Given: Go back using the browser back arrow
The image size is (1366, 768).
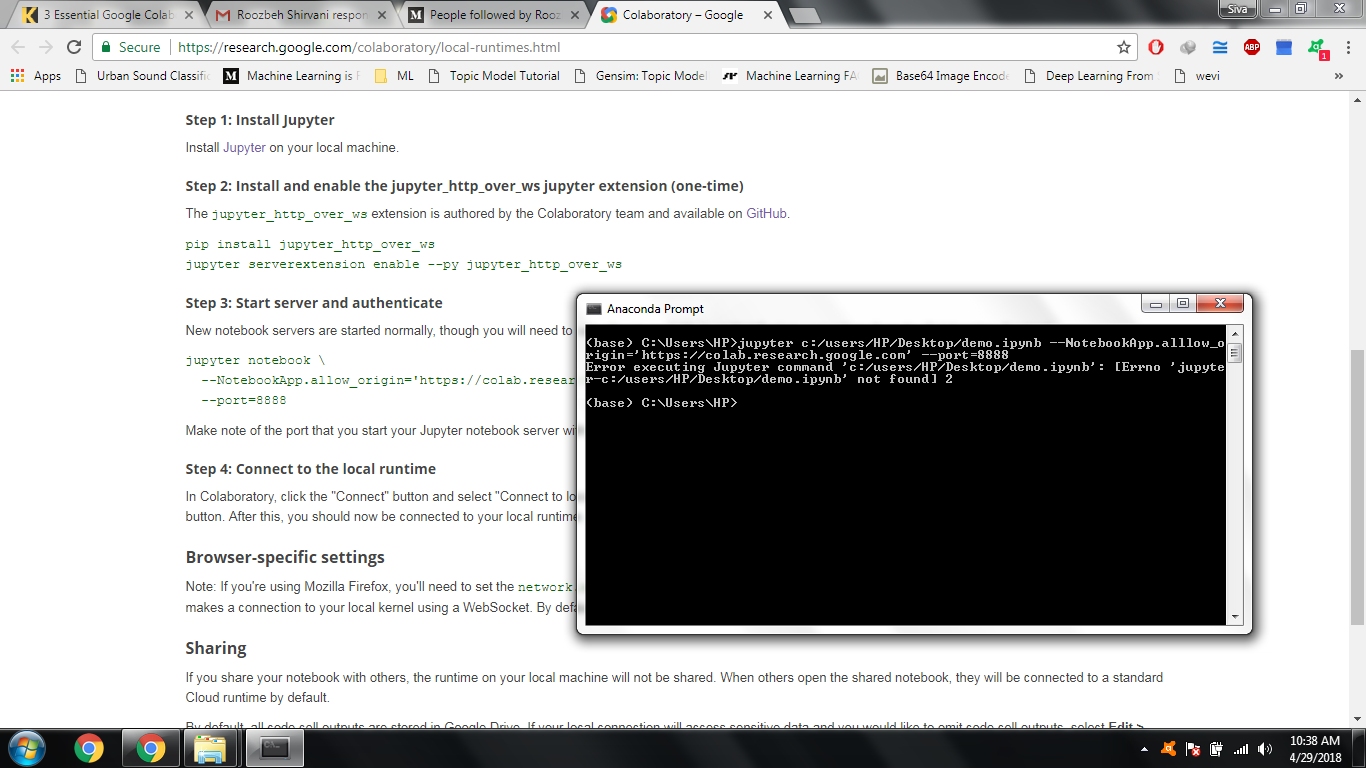Looking at the screenshot, I should click(x=18, y=47).
